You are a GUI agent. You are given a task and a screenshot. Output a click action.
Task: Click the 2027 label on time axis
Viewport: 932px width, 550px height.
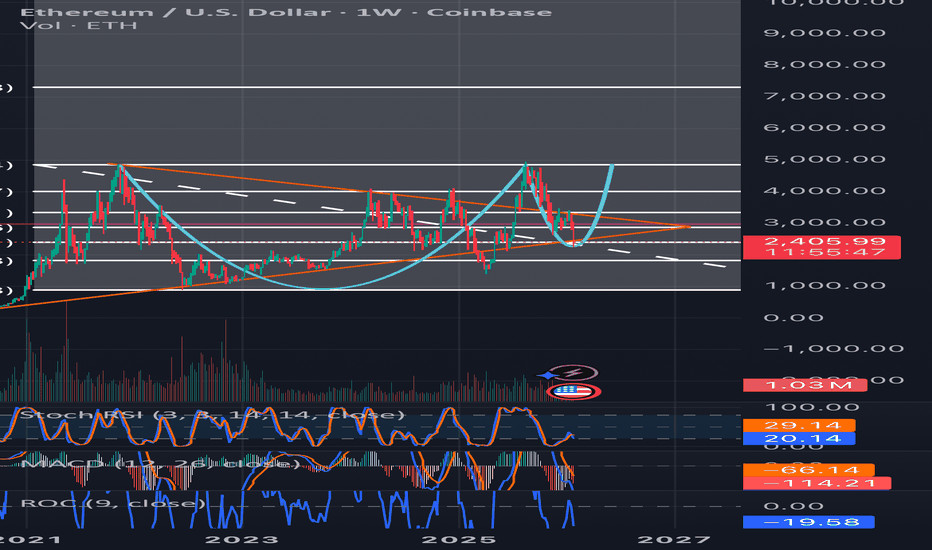[x=677, y=540]
